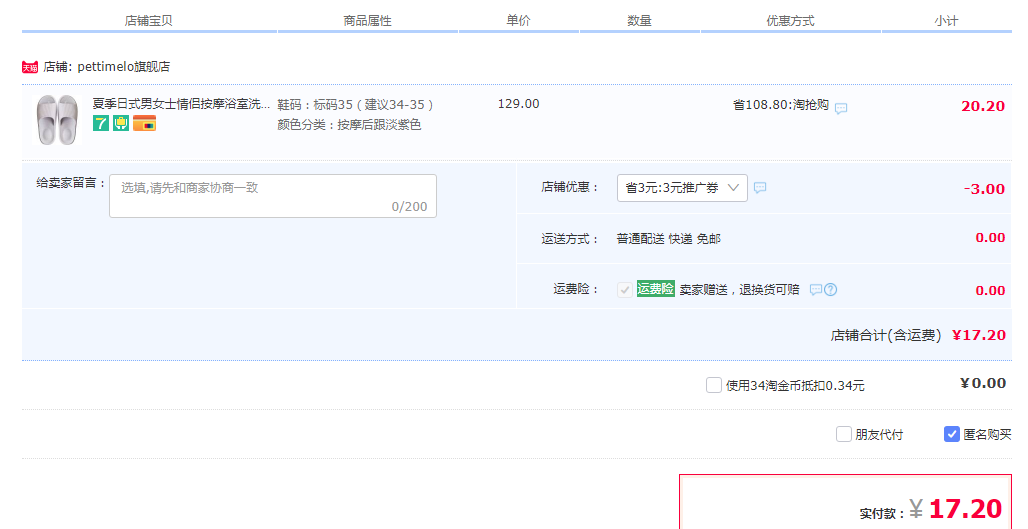Click the 单价 column header
Image resolution: width=1028 pixels, height=529 pixels.
(518, 21)
